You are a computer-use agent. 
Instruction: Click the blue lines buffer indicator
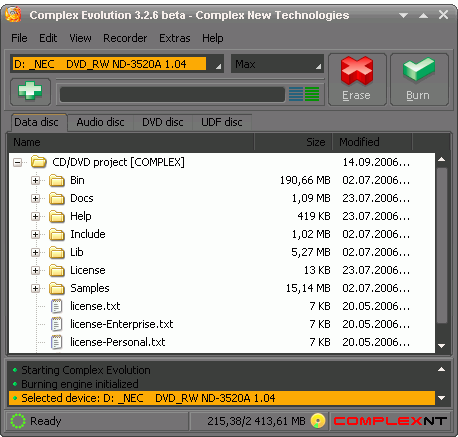(296, 94)
